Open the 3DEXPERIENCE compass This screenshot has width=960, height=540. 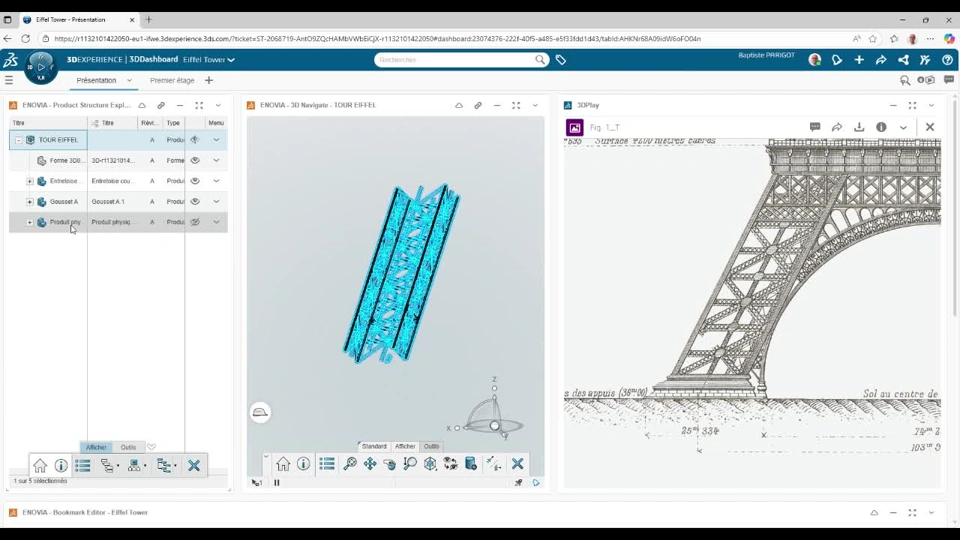point(41,67)
